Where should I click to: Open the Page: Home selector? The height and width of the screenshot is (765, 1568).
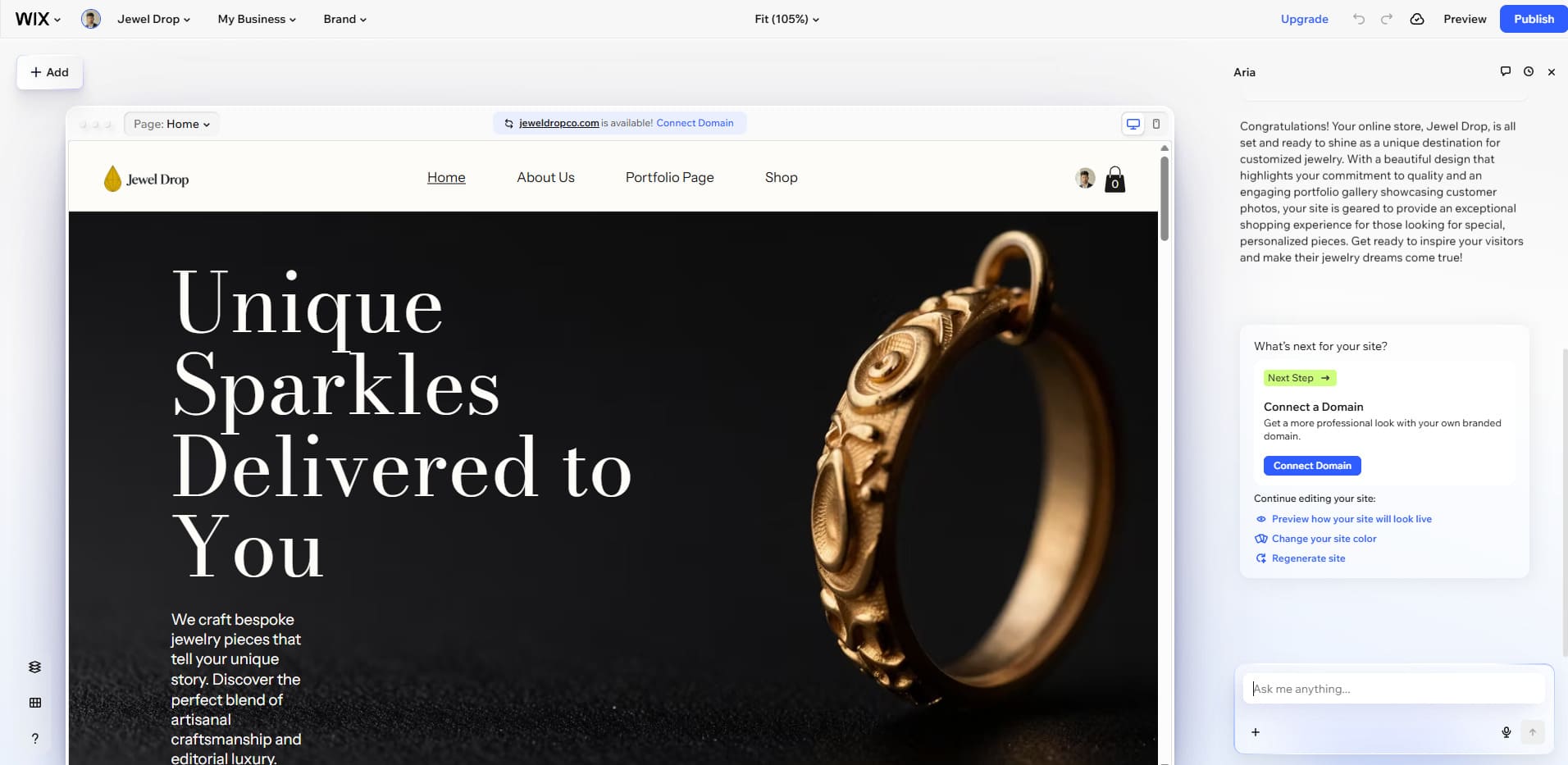(x=171, y=124)
